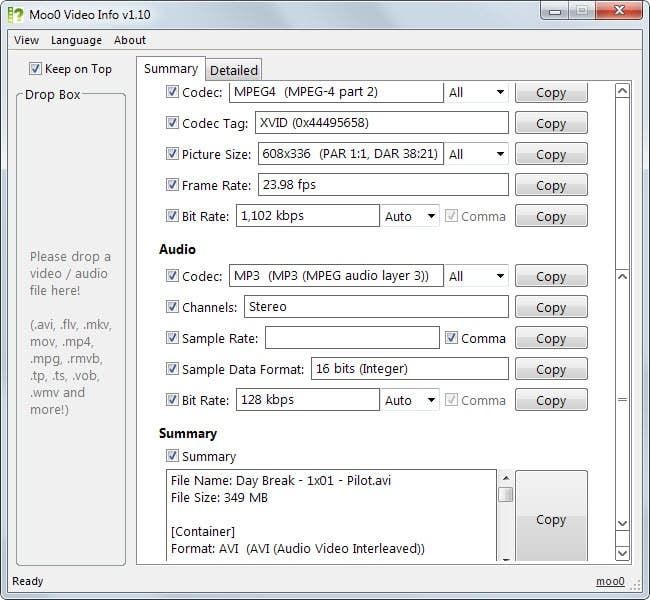Click the Format: AVI line in summary

pos(298,549)
